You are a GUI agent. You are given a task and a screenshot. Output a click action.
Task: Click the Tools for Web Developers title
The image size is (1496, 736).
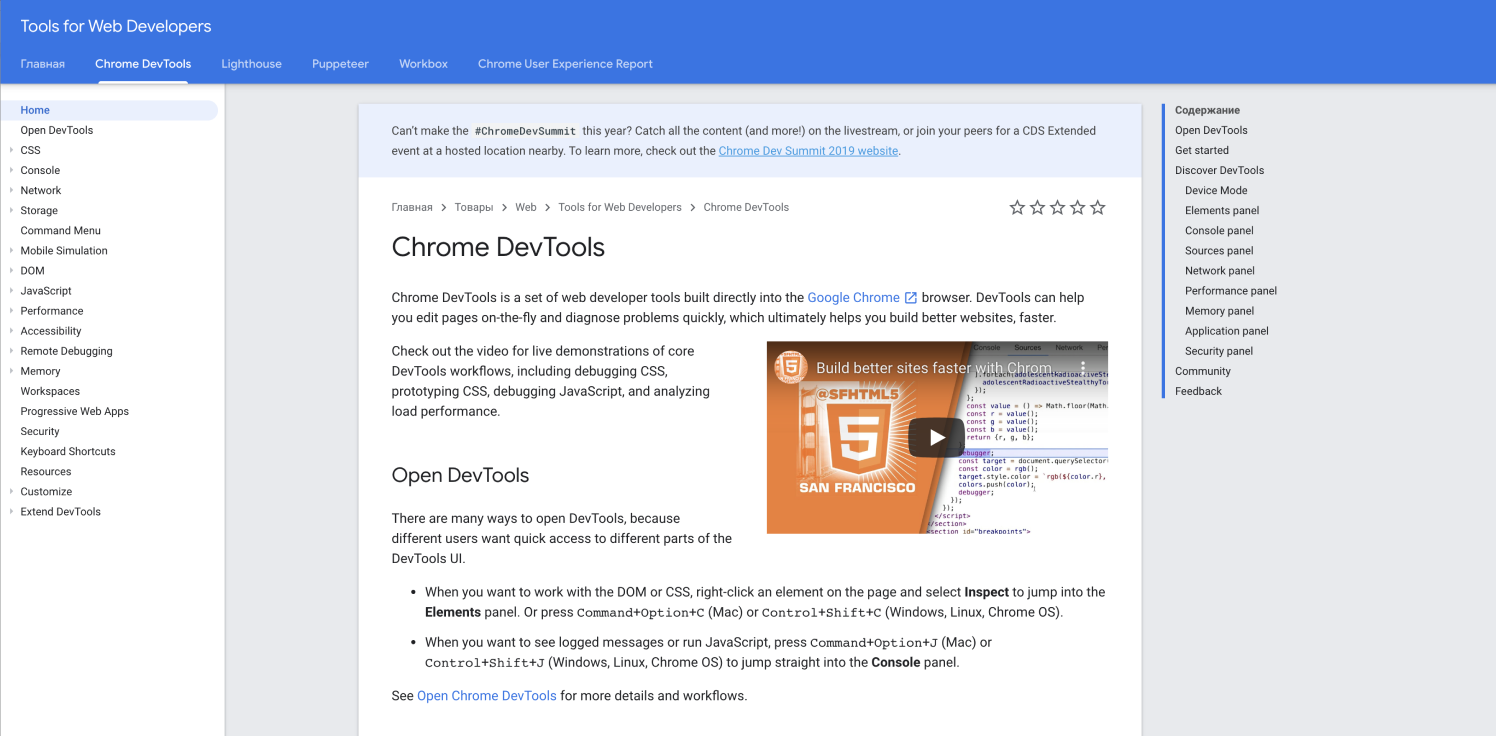(116, 26)
